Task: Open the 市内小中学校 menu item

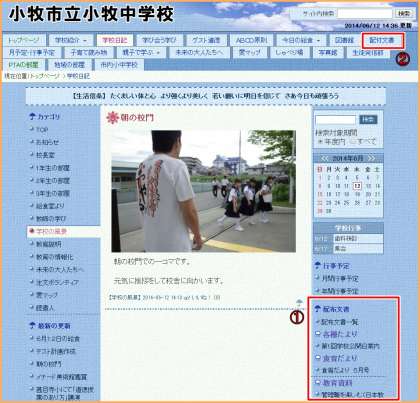Action: (x=119, y=65)
